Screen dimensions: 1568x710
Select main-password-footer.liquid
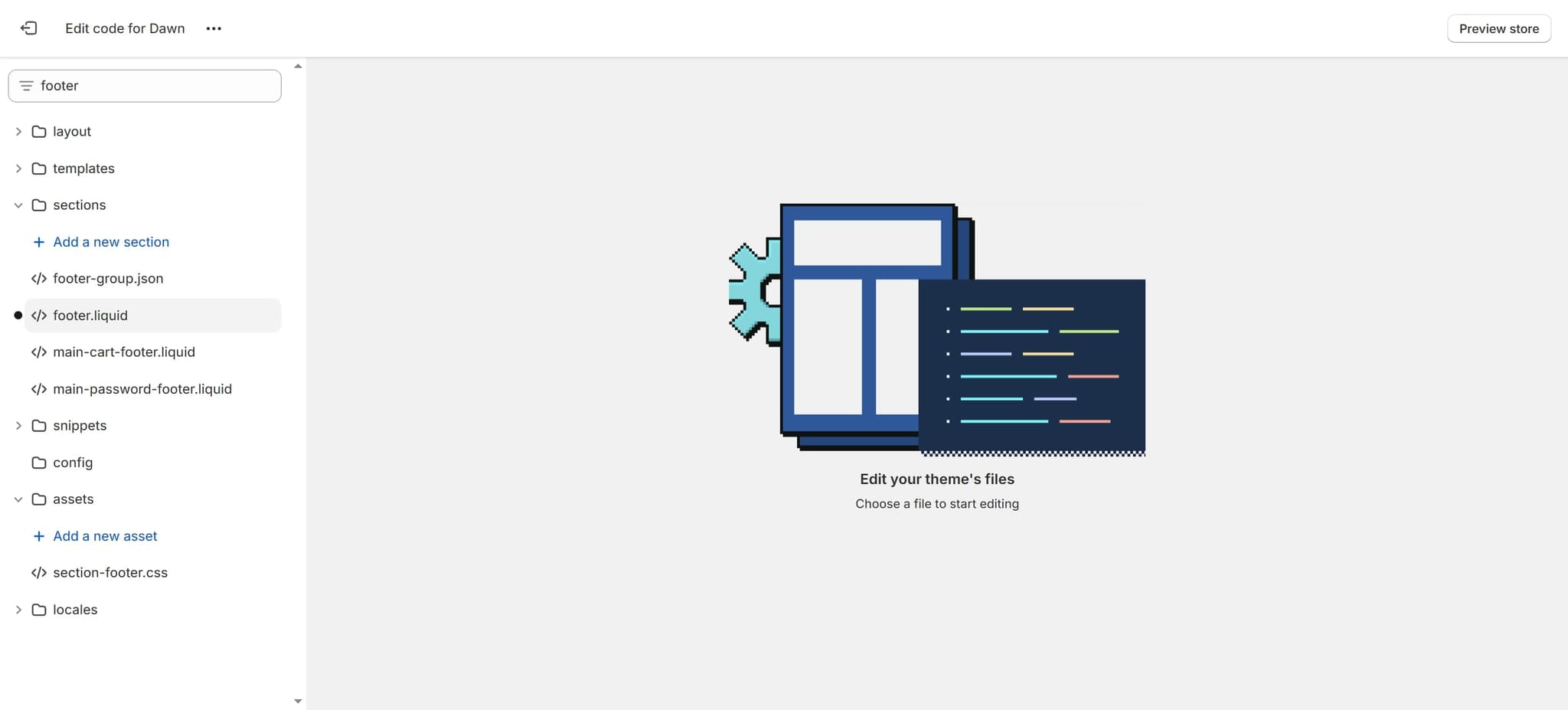click(x=142, y=388)
